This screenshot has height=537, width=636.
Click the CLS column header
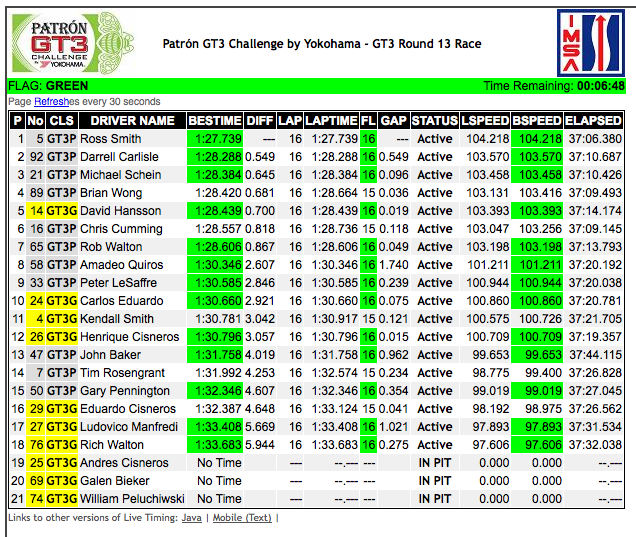(61, 121)
